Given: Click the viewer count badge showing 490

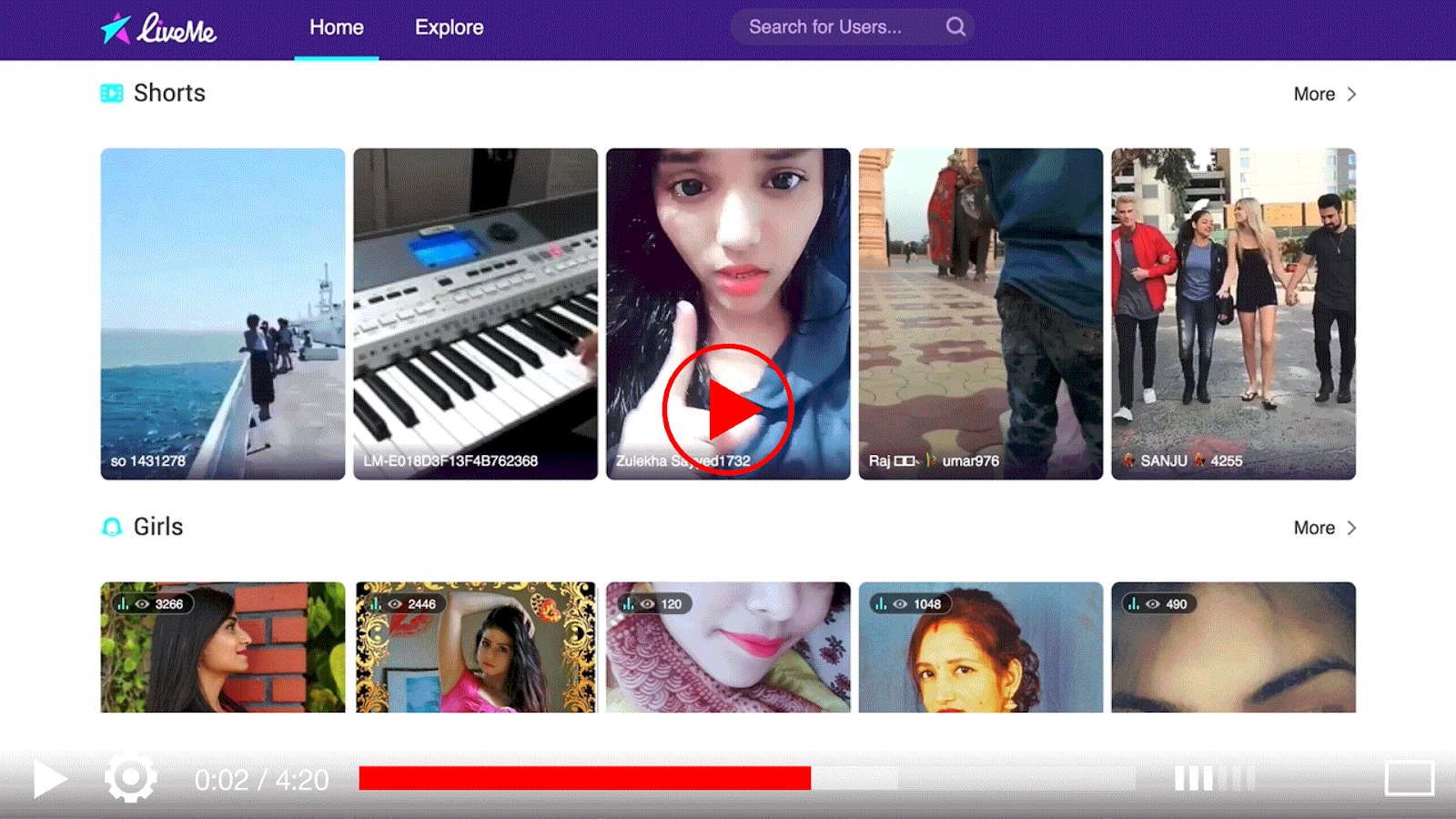Looking at the screenshot, I should coord(1158,604).
